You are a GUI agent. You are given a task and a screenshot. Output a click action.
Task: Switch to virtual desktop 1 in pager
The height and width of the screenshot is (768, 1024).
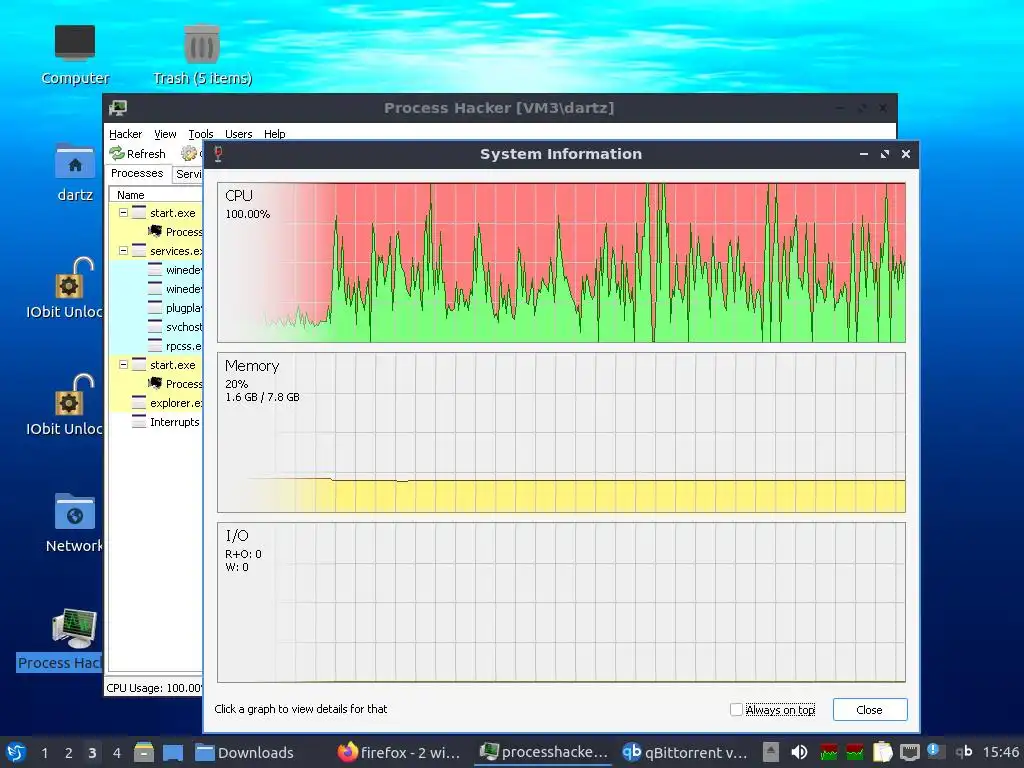pos(44,752)
